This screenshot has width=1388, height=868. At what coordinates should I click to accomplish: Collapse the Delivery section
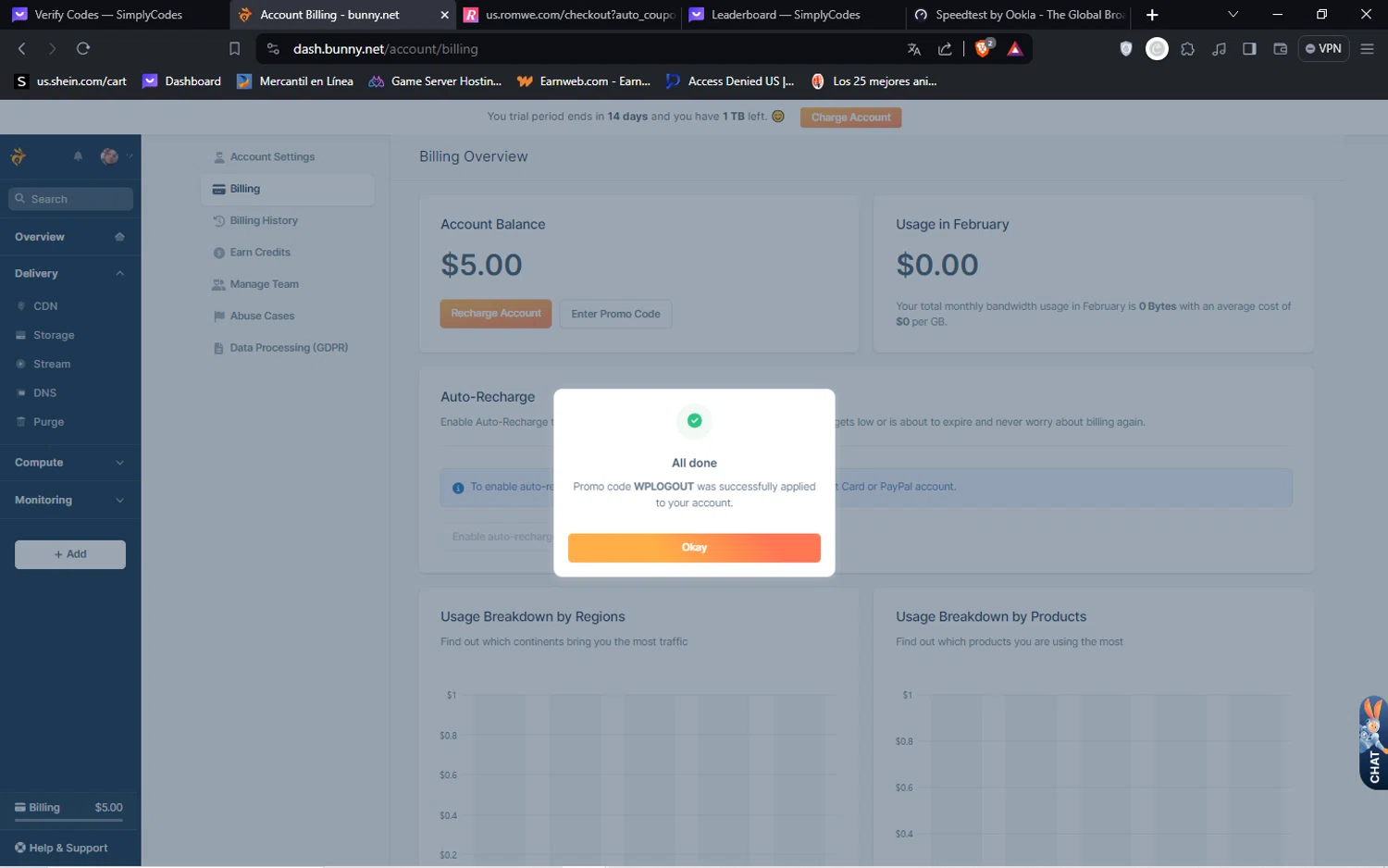tap(119, 274)
